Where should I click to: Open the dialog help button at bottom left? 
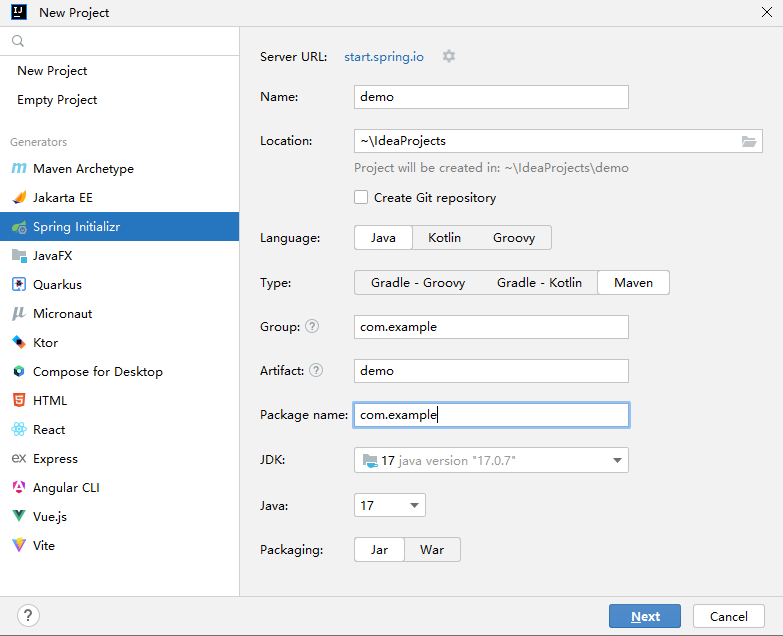[28, 616]
